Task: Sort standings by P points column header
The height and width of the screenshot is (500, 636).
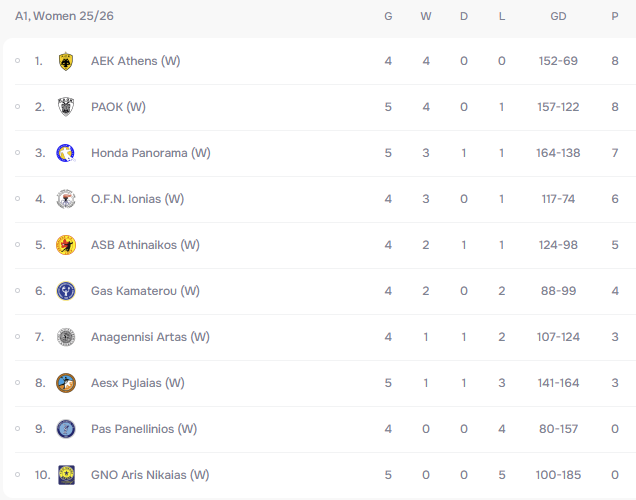Action: [615, 16]
